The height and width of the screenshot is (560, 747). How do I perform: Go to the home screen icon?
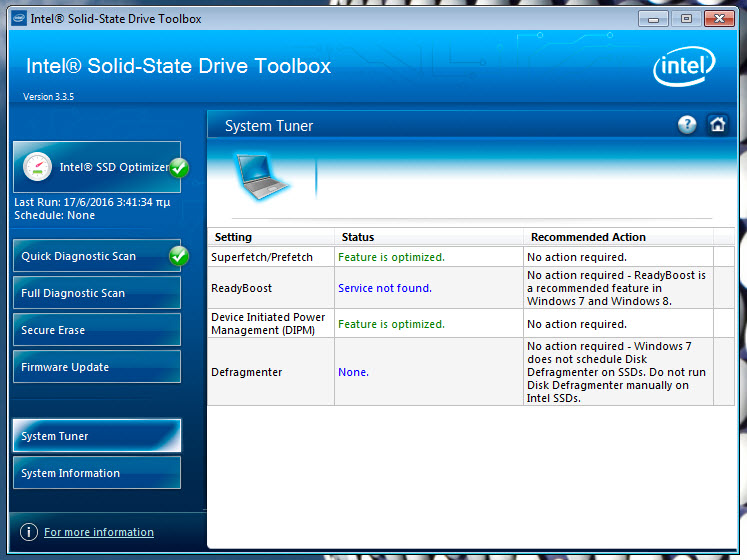[x=717, y=125]
